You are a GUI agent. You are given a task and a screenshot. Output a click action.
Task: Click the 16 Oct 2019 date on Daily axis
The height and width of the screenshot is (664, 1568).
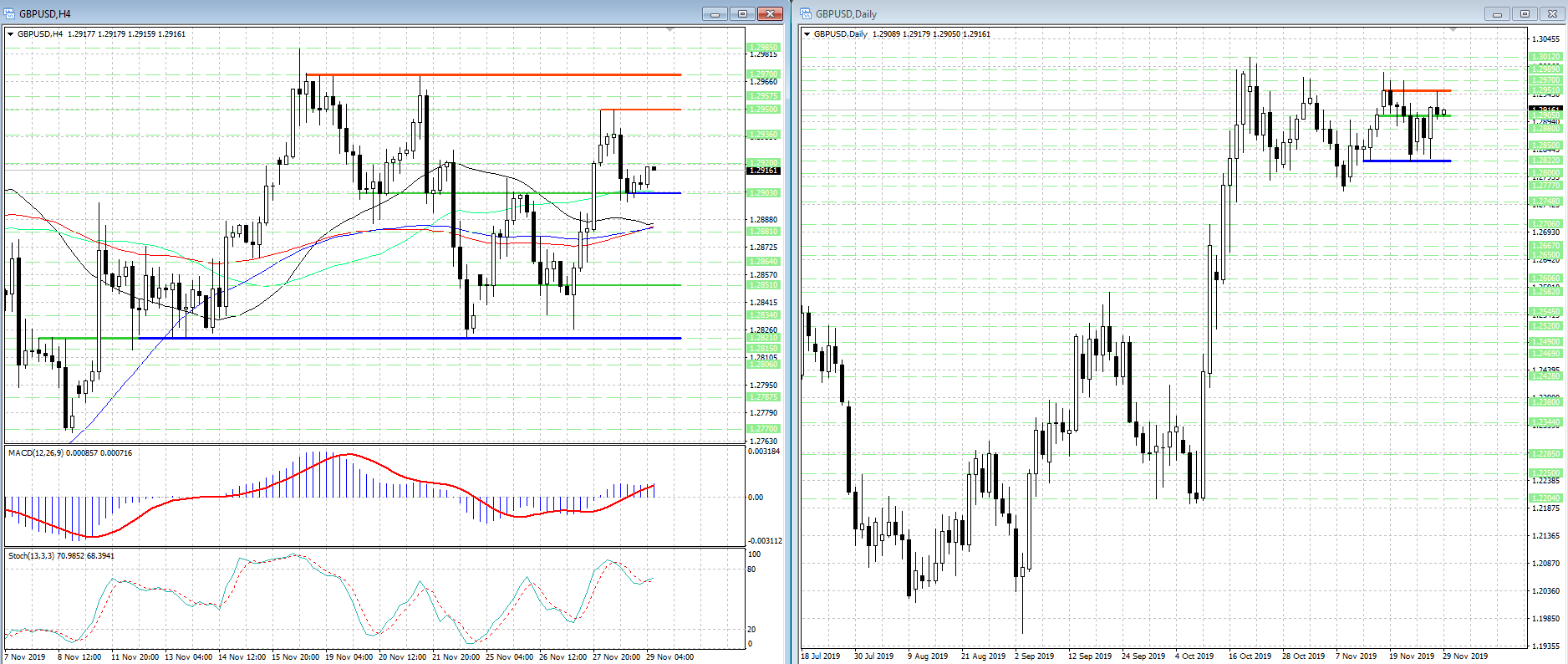(x=1250, y=656)
